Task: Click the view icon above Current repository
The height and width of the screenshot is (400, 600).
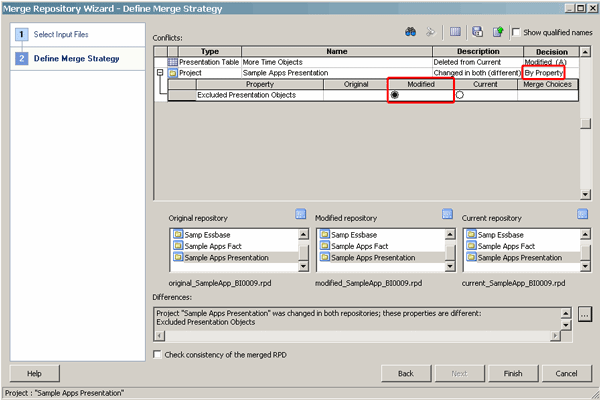Action: 582,214
